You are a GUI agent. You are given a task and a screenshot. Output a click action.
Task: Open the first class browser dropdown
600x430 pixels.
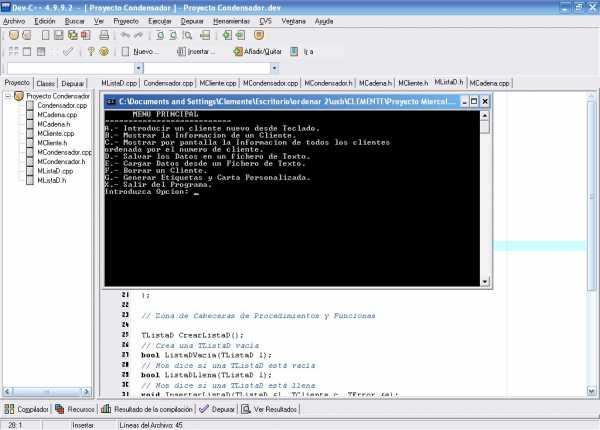[x=139, y=68]
